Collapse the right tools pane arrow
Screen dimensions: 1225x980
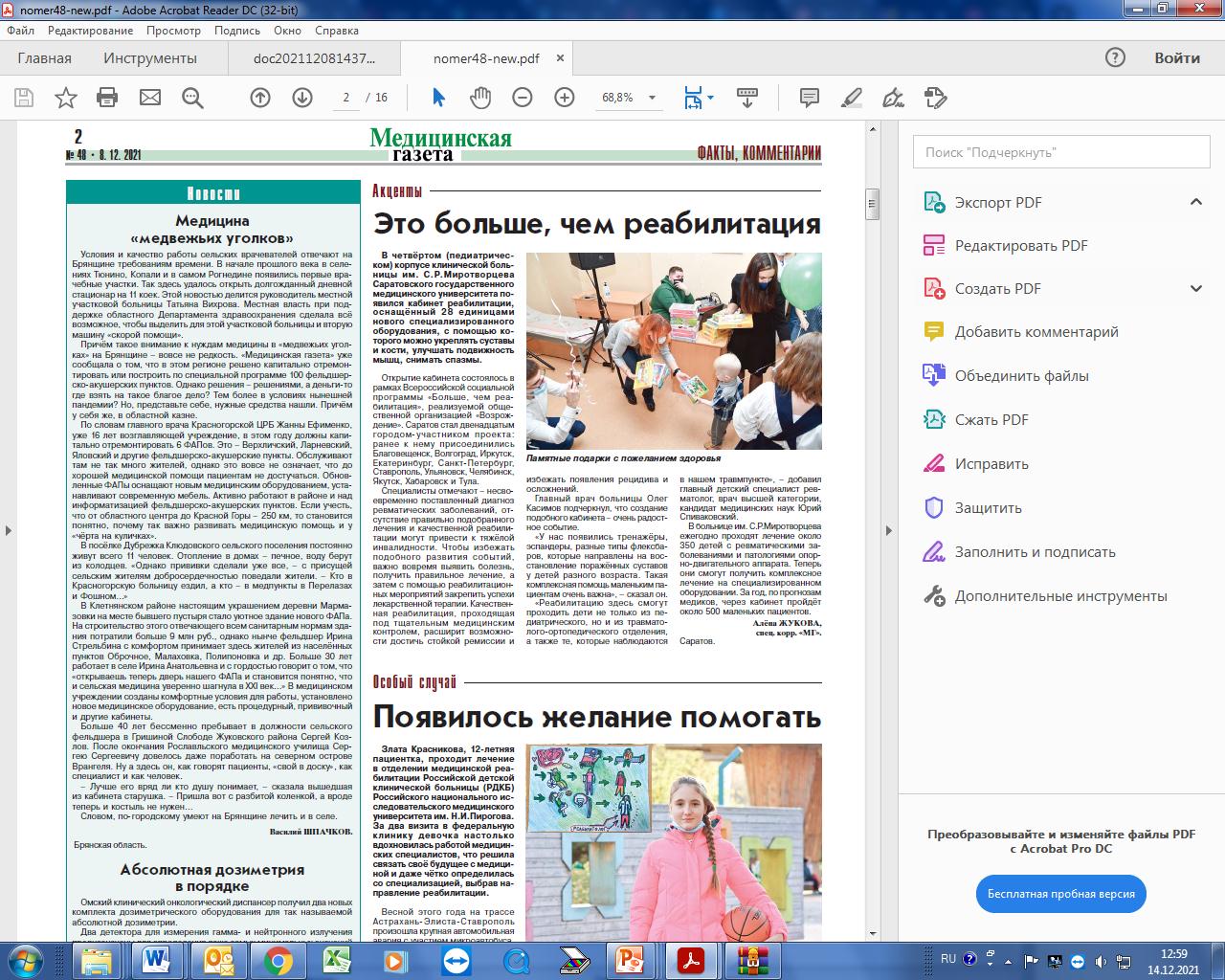(x=888, y=529)
